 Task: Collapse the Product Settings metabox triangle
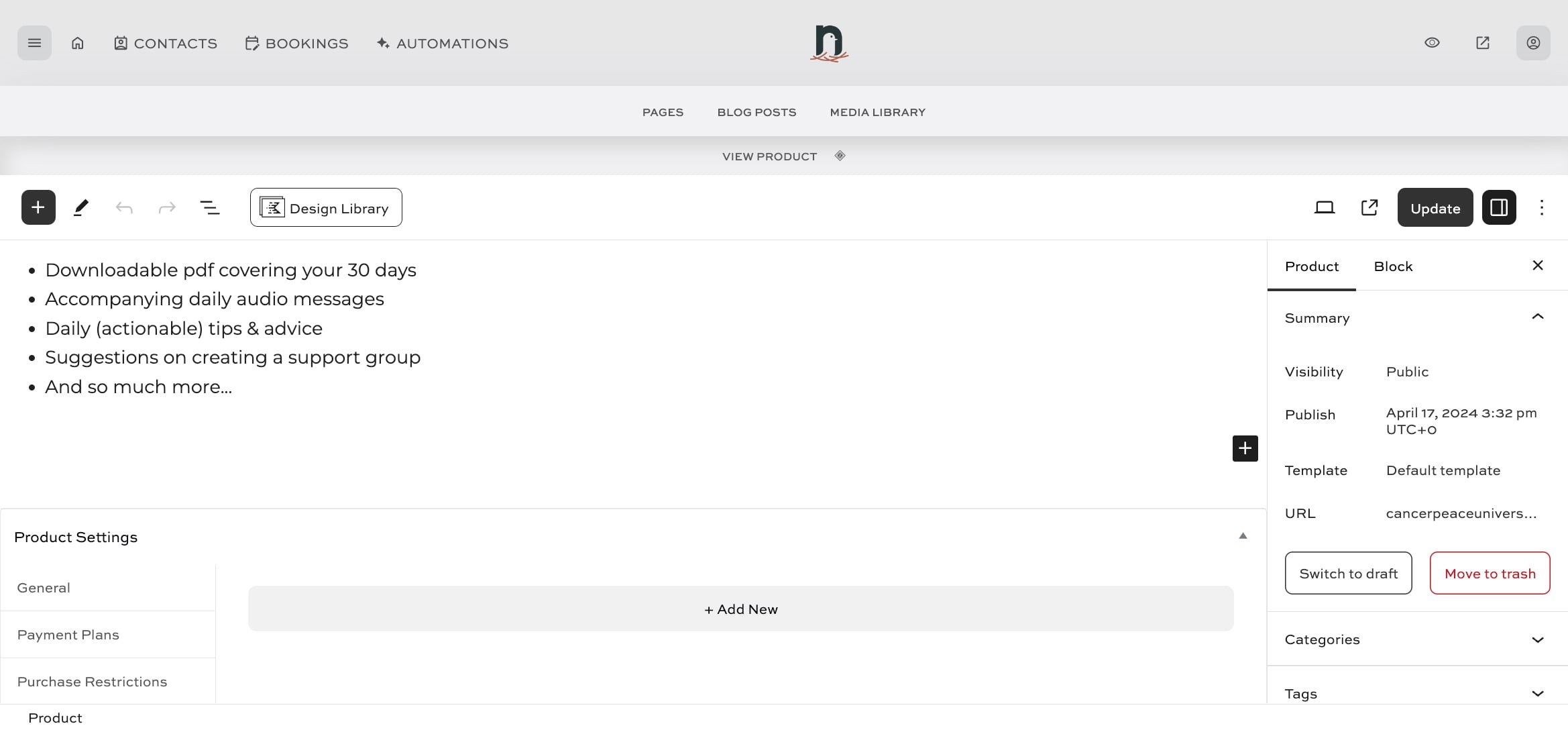[x=1242, y=535]
